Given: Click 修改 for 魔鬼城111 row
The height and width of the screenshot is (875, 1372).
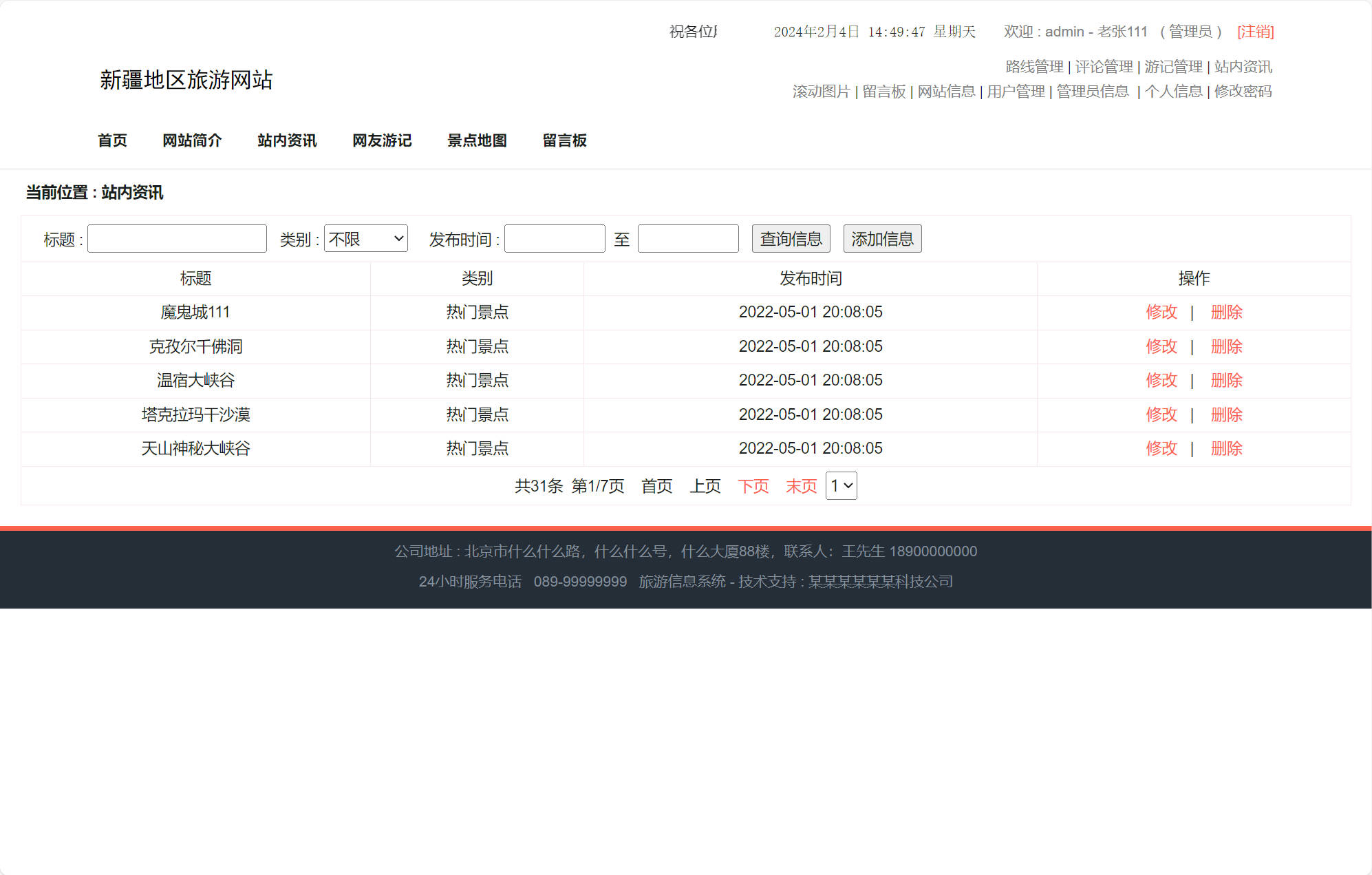Looking at the screenshot, I should point(1161,312).
